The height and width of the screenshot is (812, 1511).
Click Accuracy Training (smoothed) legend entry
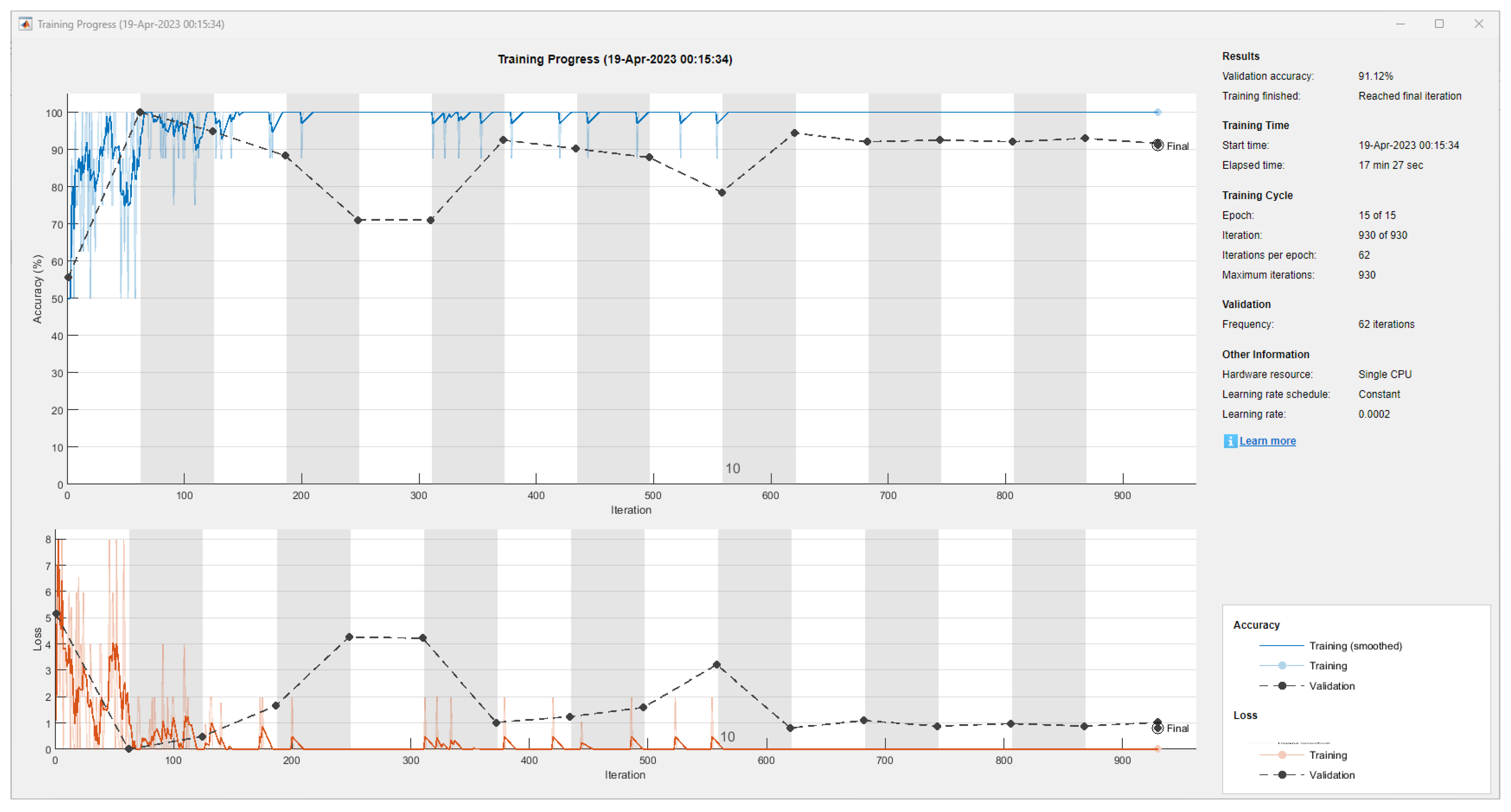[x=1355, y=645]
